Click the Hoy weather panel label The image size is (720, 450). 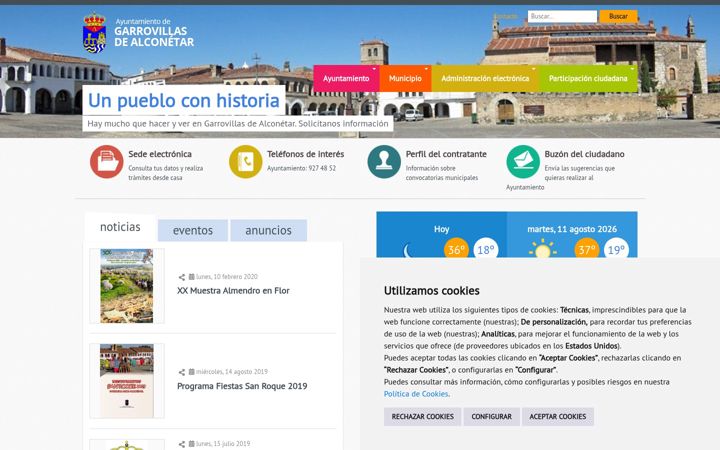(441, 229)
